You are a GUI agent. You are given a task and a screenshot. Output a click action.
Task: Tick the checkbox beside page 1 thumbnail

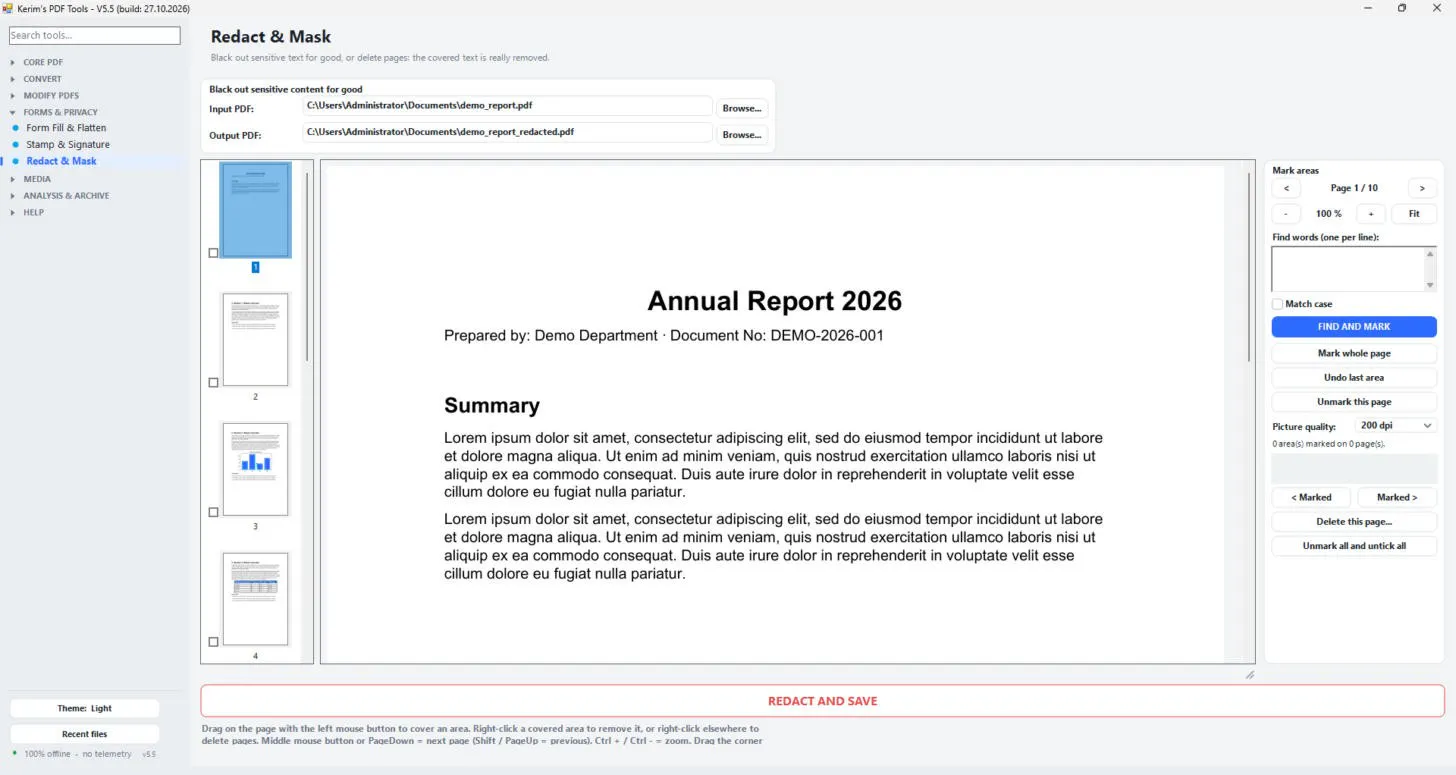213,253
